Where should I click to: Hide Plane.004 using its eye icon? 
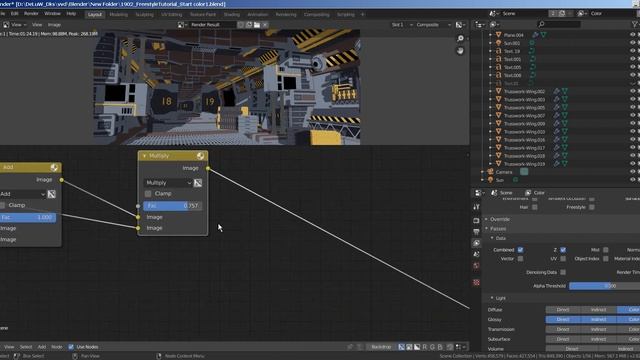click(x=632, y=35)
